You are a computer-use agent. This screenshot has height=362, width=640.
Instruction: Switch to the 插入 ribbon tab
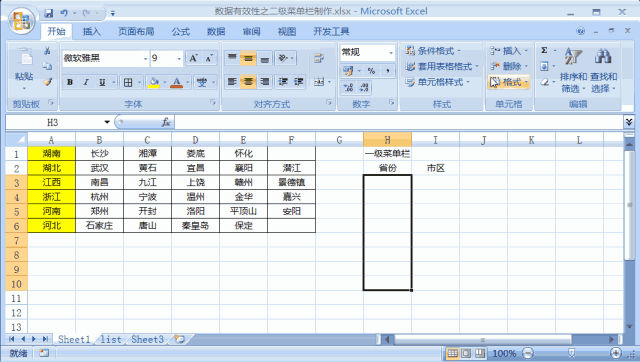(91, 31)
